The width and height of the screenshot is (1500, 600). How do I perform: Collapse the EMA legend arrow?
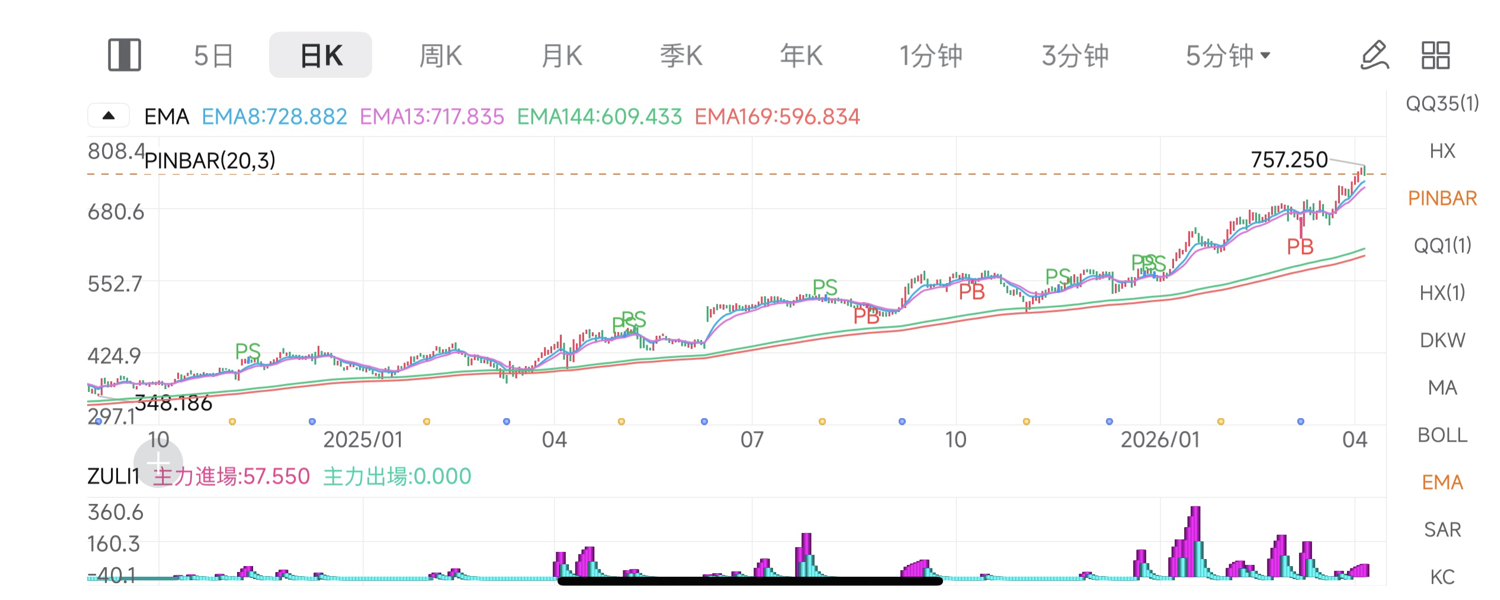pos(109,116)
